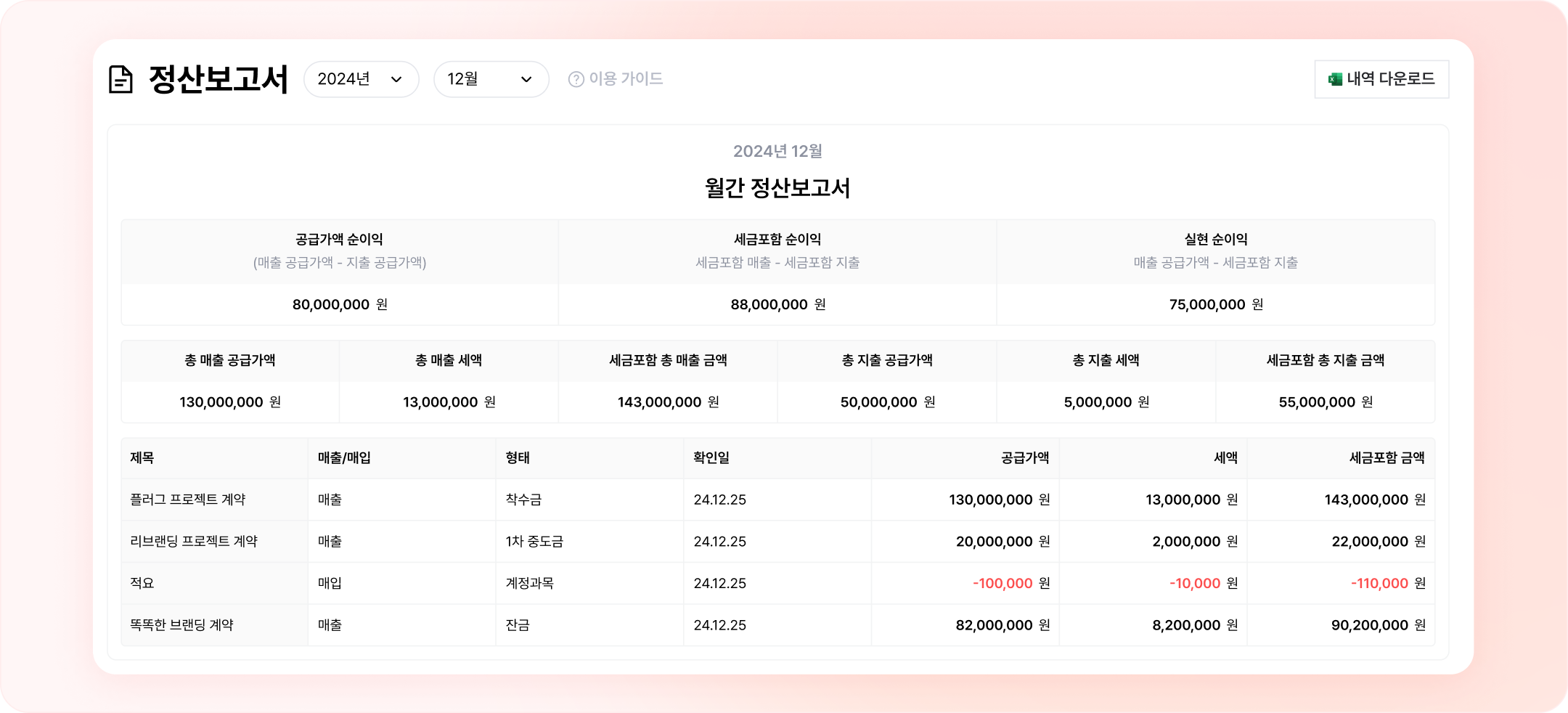This screenshot has height=713, width=1568.
Task: Select the 리브랜딩 프로젝트 계약 row
Action: tap(194, 542)
